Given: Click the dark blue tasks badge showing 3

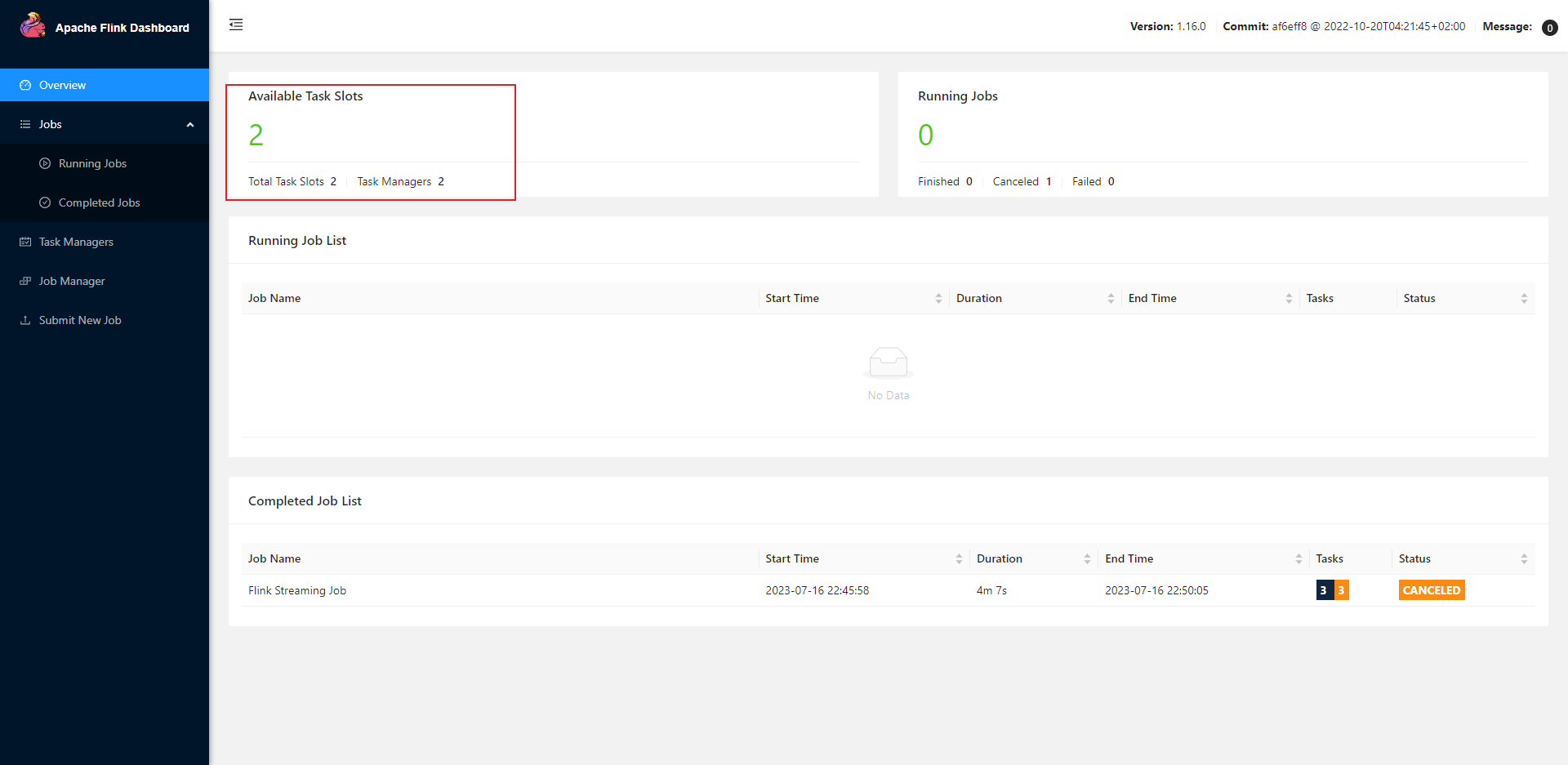Looking at the screenshot, I should 1324,590.
